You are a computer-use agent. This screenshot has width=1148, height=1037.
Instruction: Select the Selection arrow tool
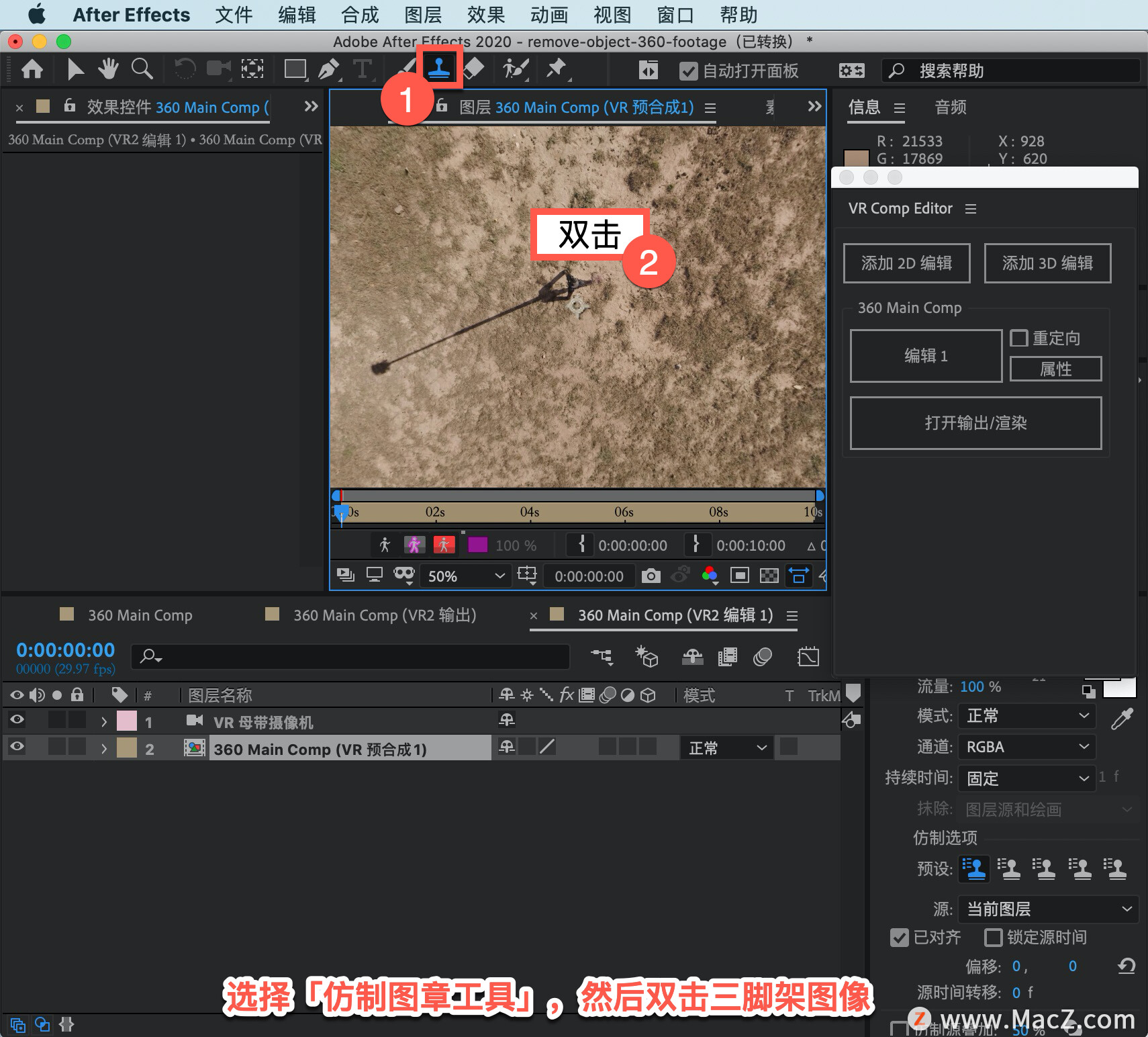pyautogui.click(x=75, y=69)
